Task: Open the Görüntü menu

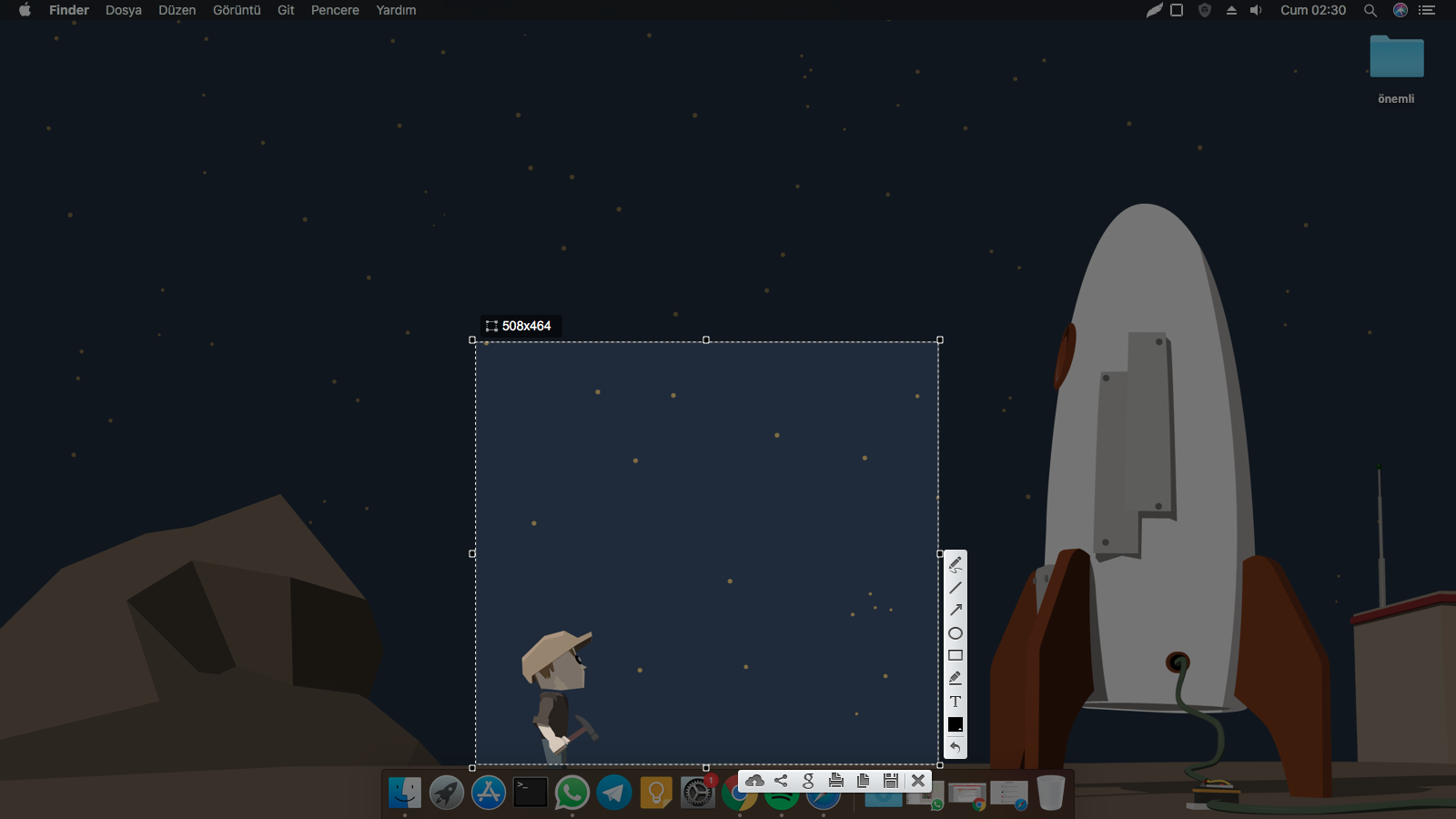Action: tap(237, 10)
